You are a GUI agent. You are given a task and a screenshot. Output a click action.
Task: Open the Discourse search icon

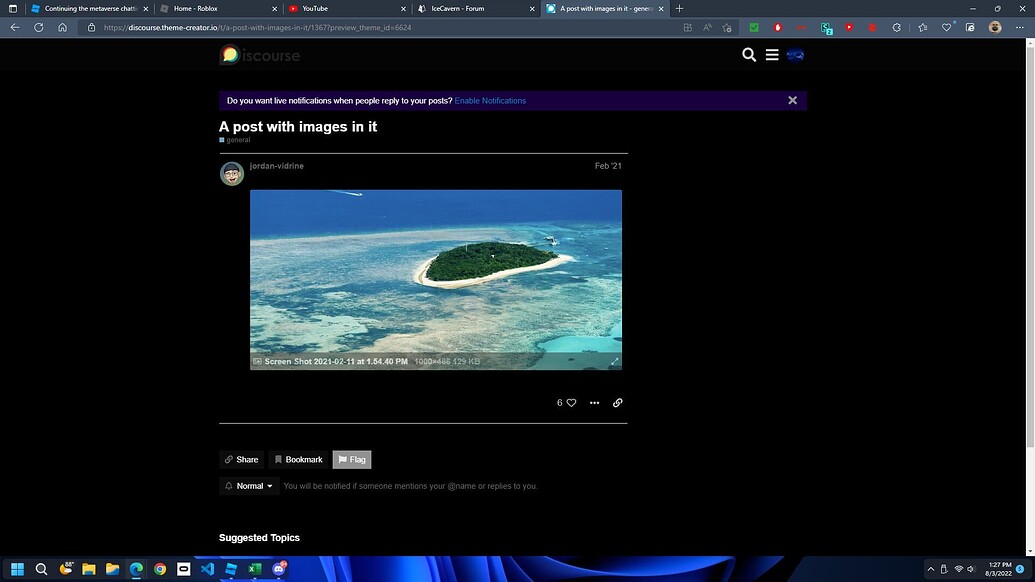pyautogui.click(x=749, y=55)
